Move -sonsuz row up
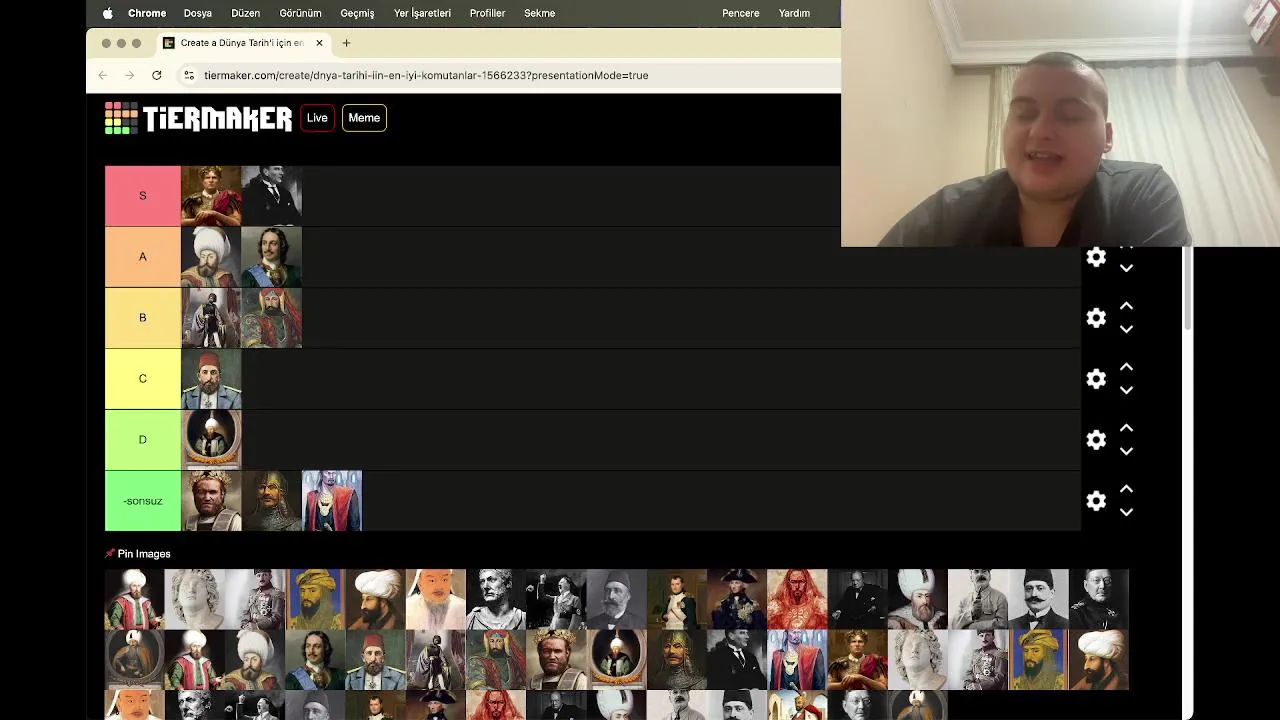The width and height of the screenshot is (1280, 720). point(1126,489)
